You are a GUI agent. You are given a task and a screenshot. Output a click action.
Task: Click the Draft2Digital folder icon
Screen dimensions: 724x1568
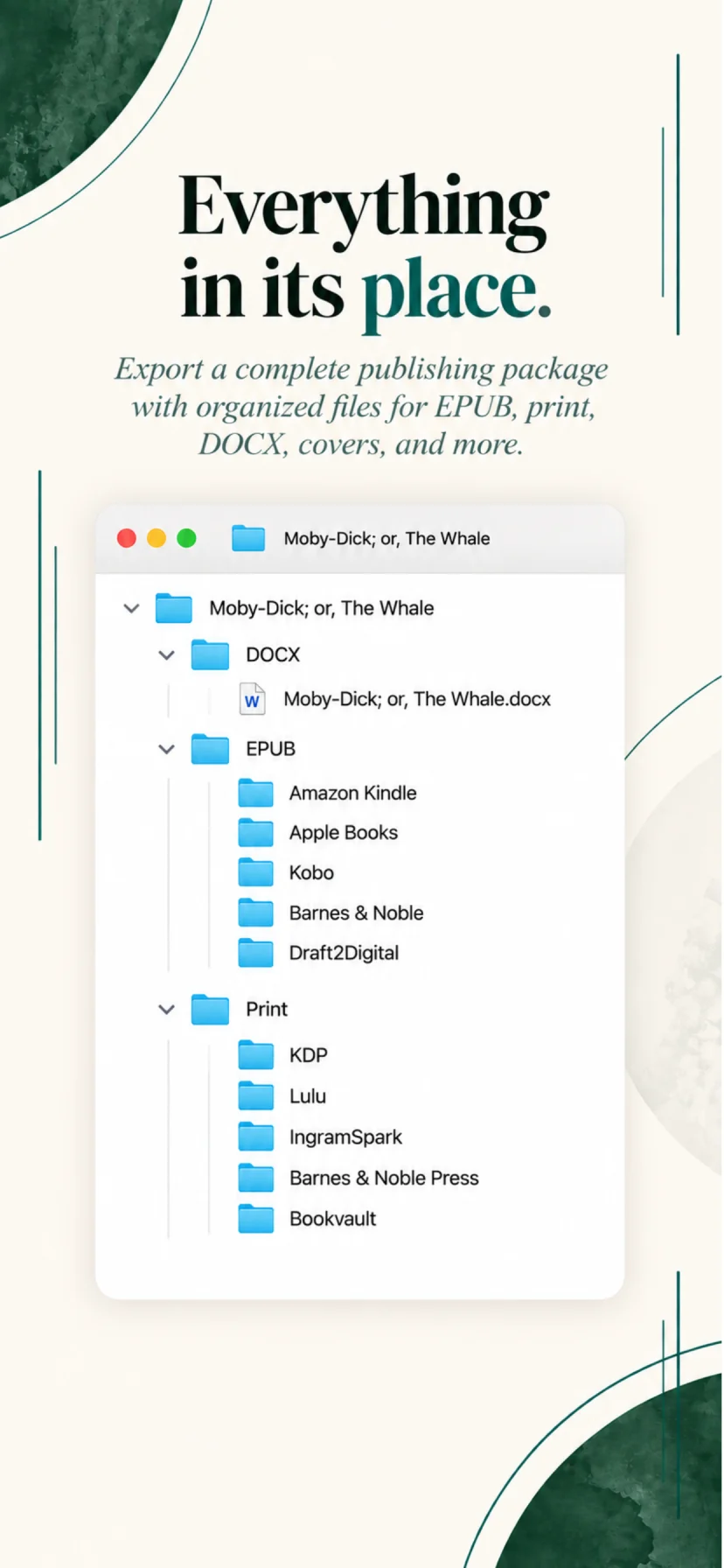256,953
